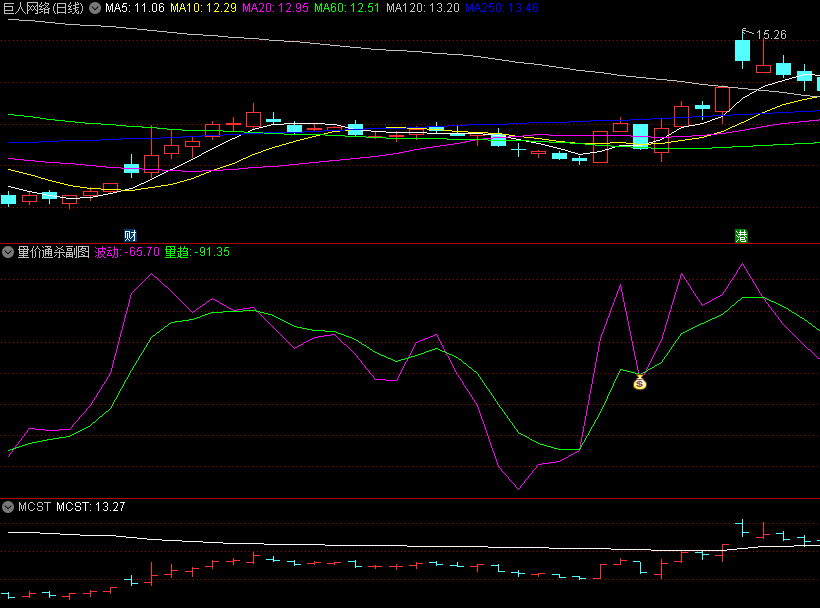Click the MA120: 13.20 label

pos(423,8)
